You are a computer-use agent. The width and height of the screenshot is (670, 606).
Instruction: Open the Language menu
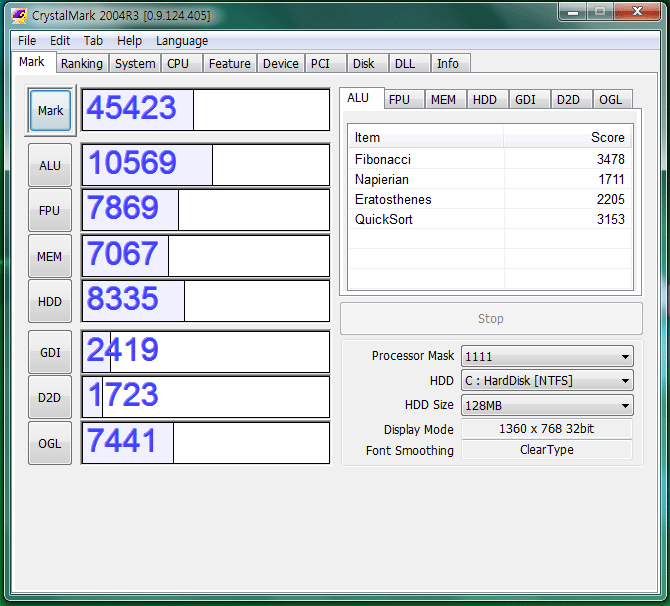tap(182, 41)
